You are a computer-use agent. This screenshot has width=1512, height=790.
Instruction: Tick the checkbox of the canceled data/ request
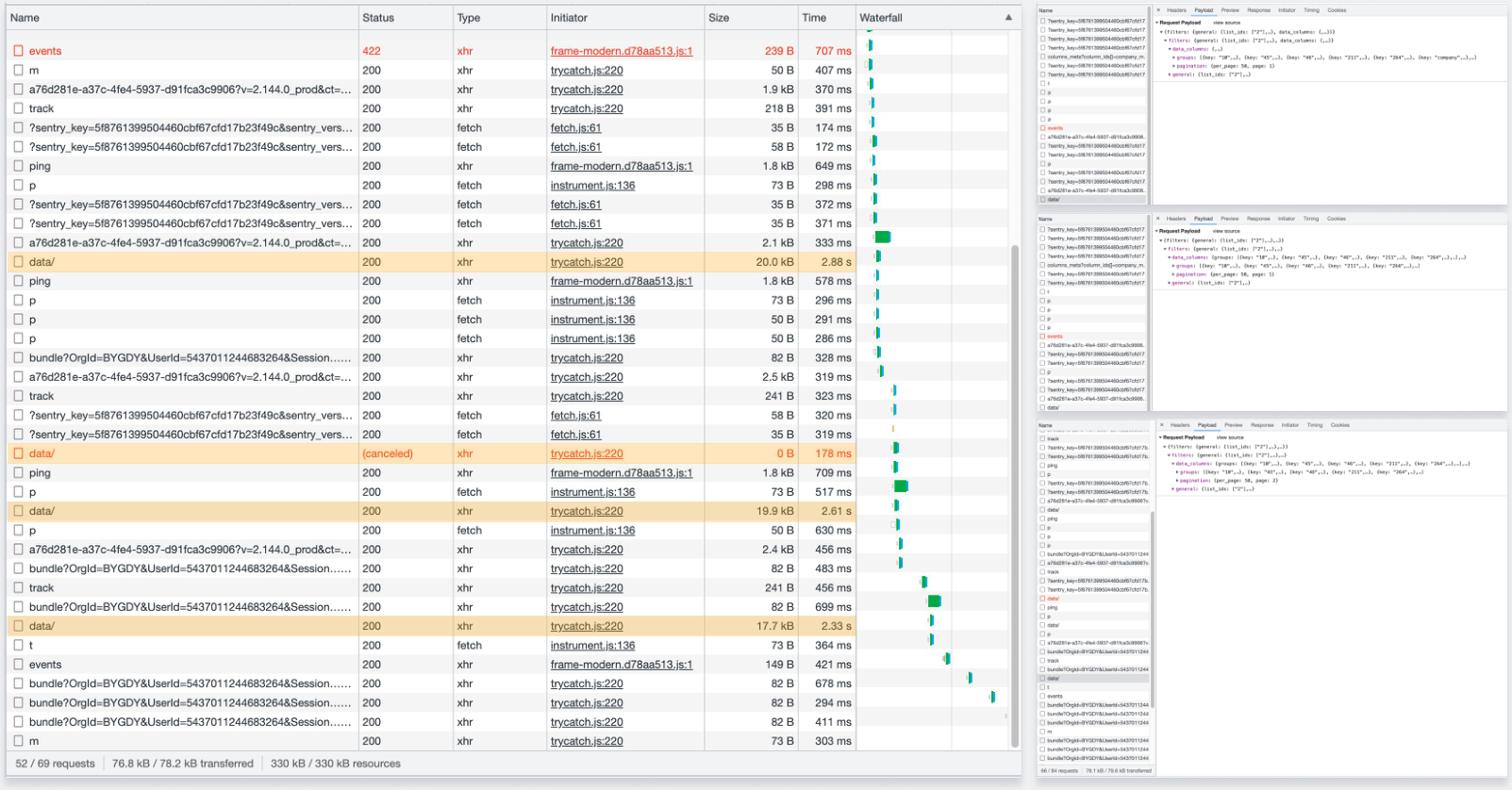18,453
